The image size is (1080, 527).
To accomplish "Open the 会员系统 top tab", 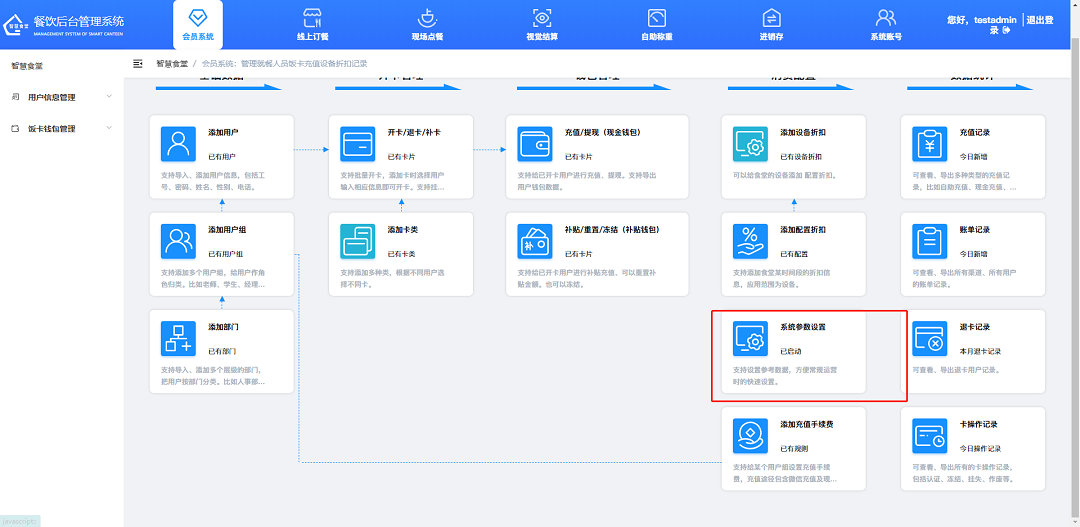I will point(198,25).
